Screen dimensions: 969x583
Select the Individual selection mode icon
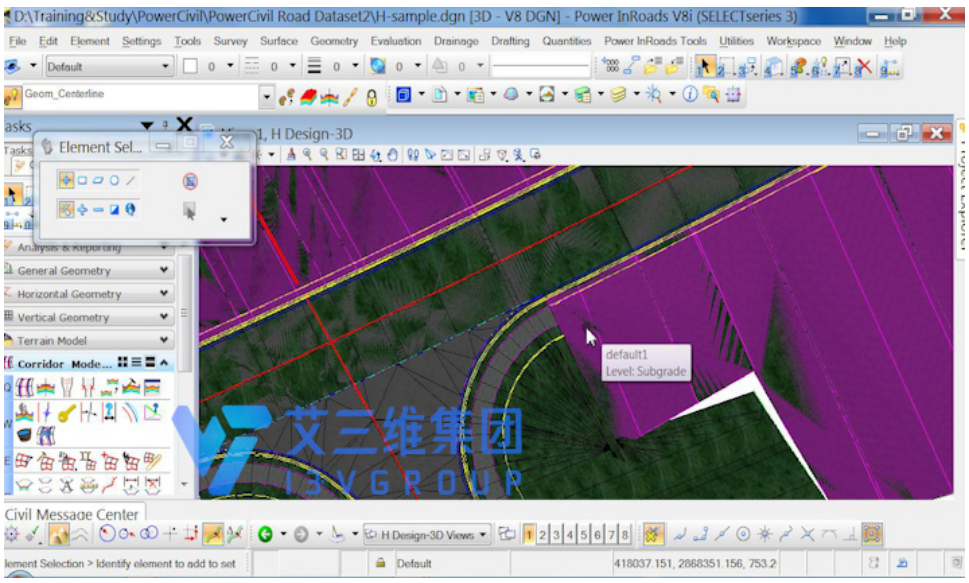click(66, 181)
